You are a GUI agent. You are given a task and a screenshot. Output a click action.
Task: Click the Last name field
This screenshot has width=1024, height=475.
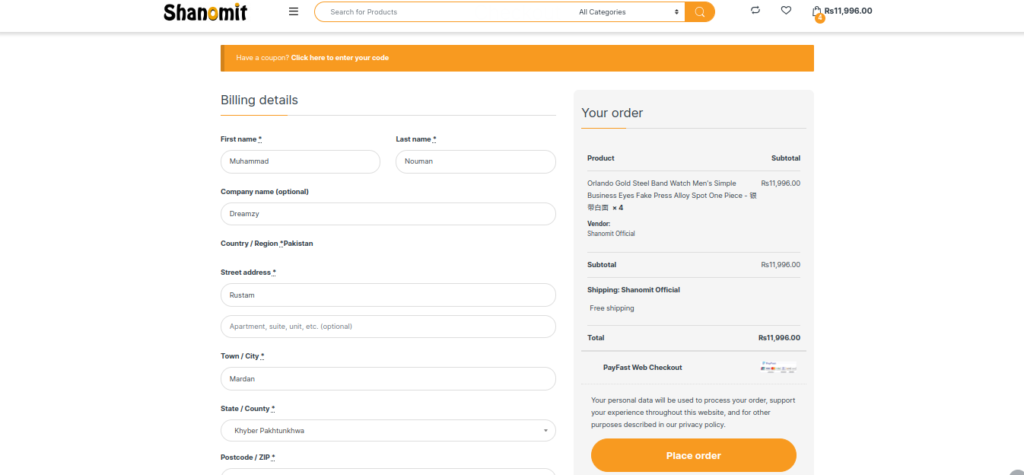[x=475, y=161]
